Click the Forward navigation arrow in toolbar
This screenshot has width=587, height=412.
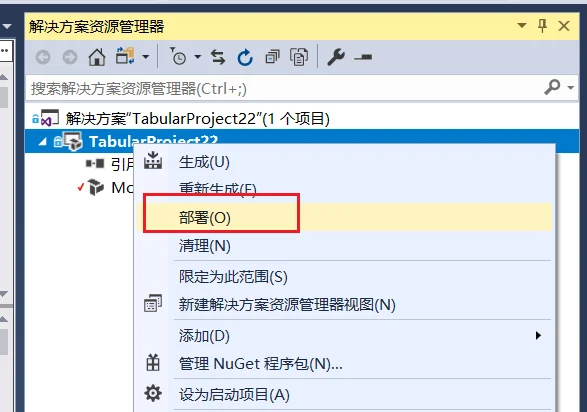tap(70, 57)
